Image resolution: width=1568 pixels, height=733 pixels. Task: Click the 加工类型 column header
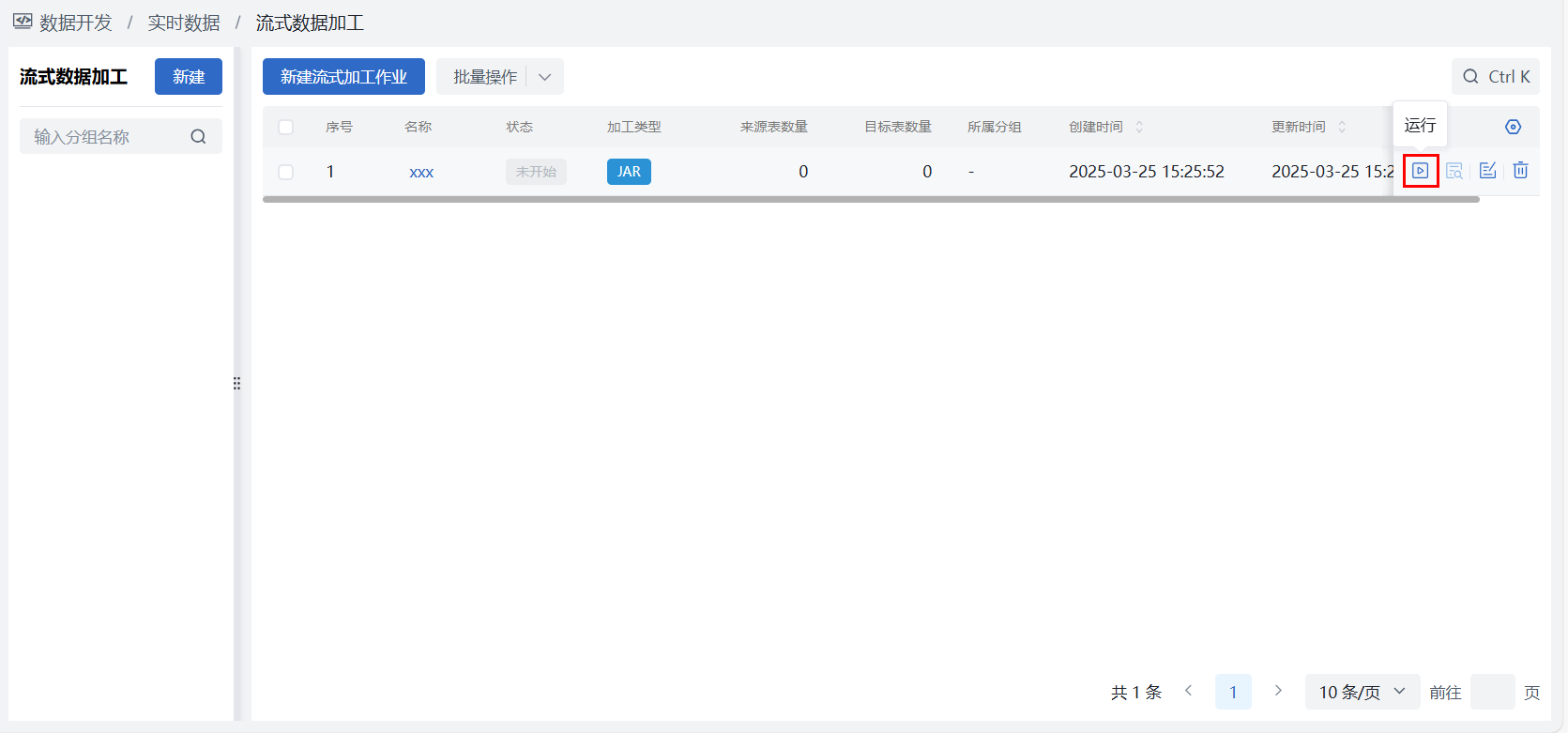click(633, 127)
